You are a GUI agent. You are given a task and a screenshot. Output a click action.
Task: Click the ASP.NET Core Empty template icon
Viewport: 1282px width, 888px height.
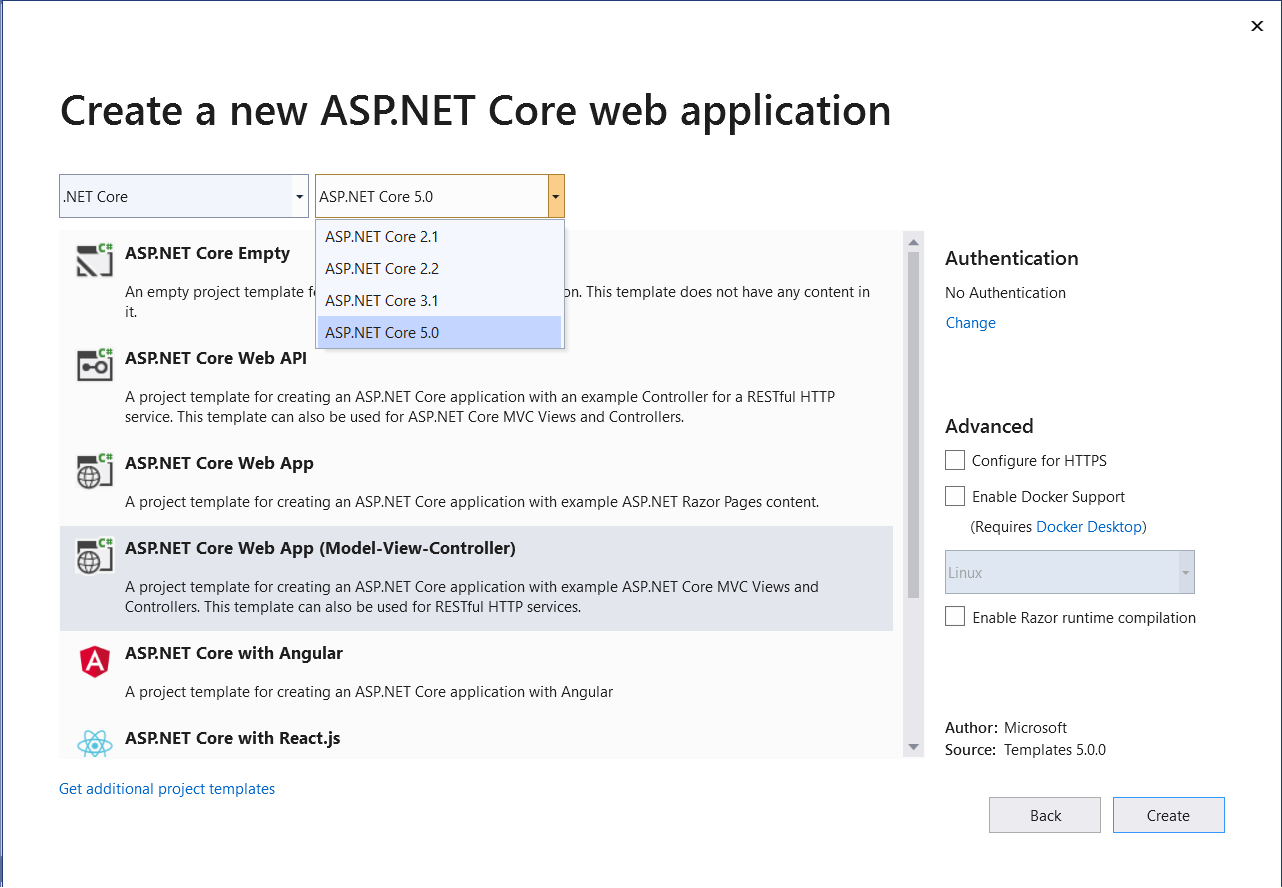point(95,260)
